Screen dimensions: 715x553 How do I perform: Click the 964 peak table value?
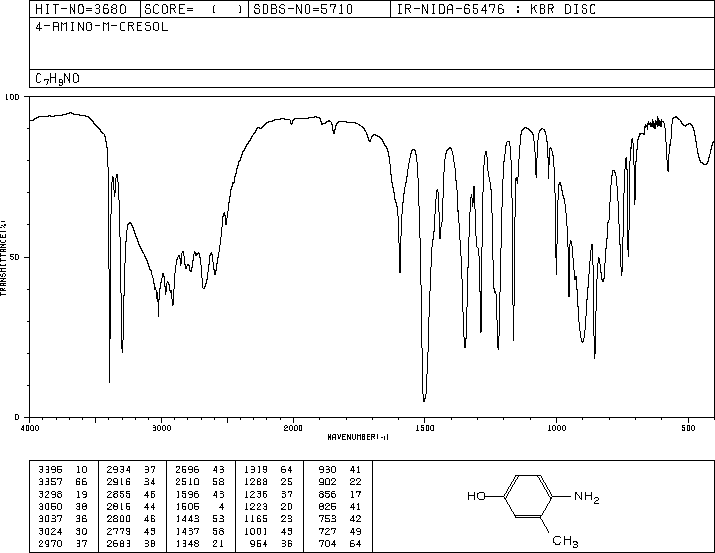259,543
